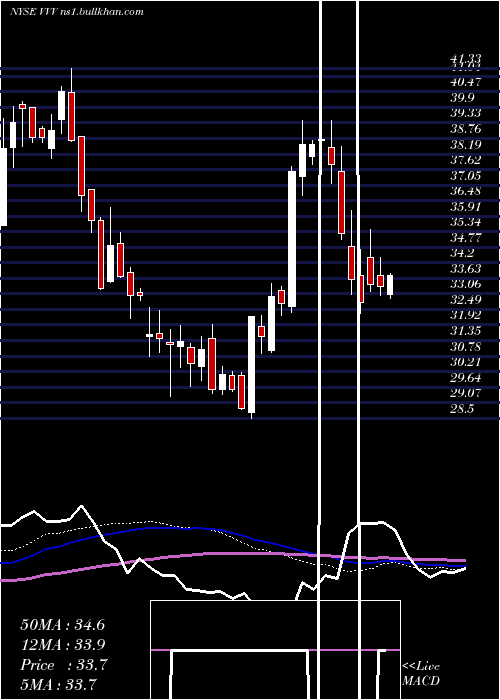Click the 32.49 price level label
The width and height of the screenshot is (500, 700).
pyautogui.click(x=466, y=300)
